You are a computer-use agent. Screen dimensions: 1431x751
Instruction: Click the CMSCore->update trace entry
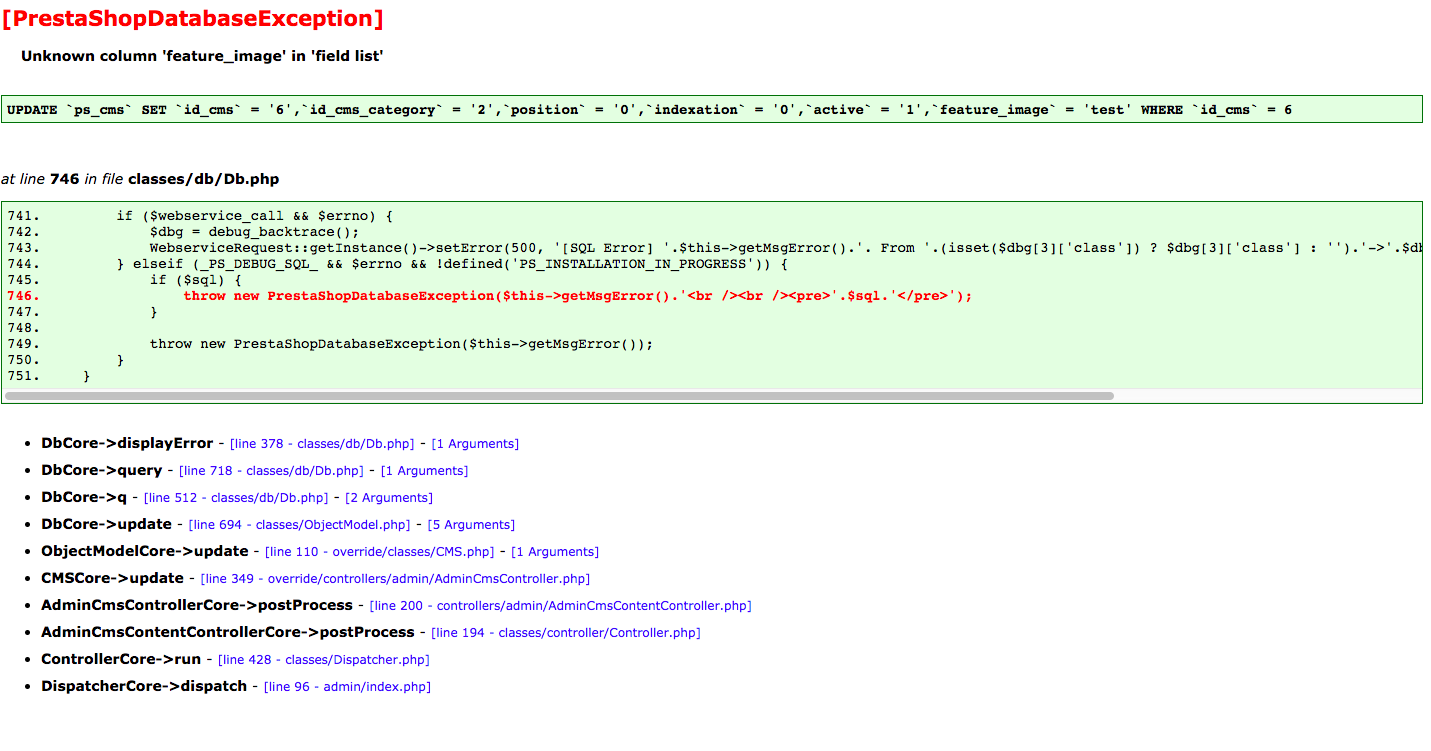pos(112,578)
